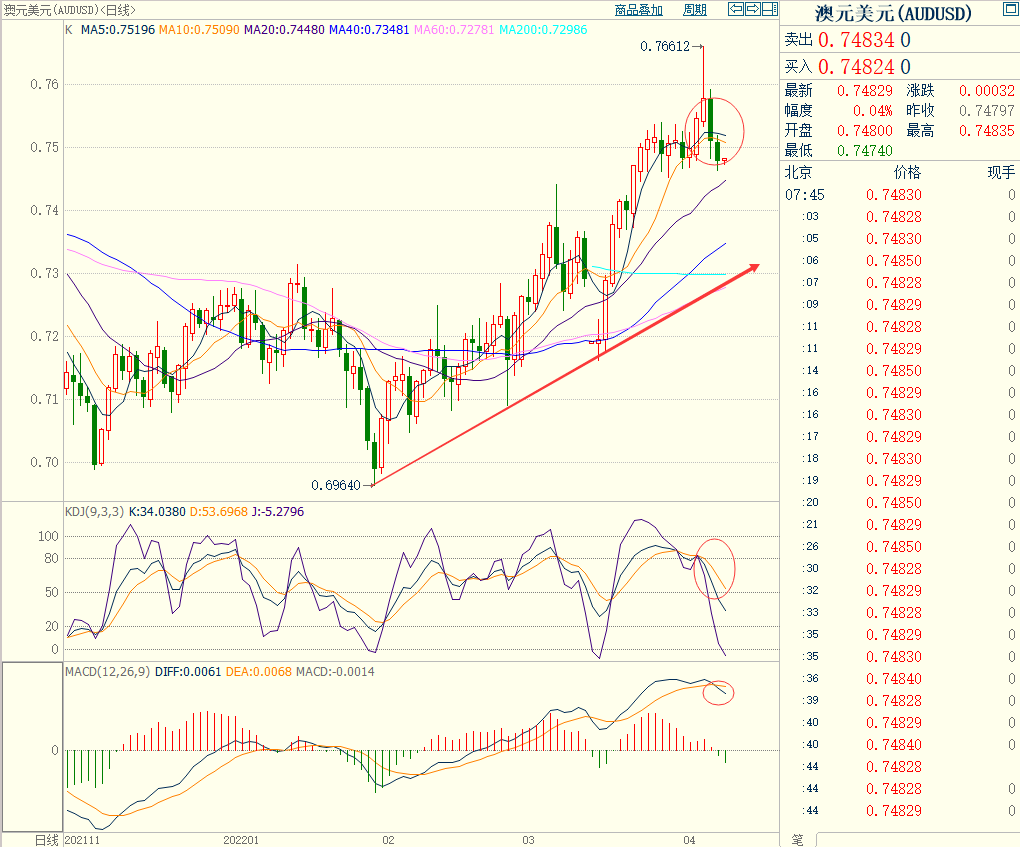Click the 0.76 price axis label
The image size is (1020, 847).
coord(44,85)
